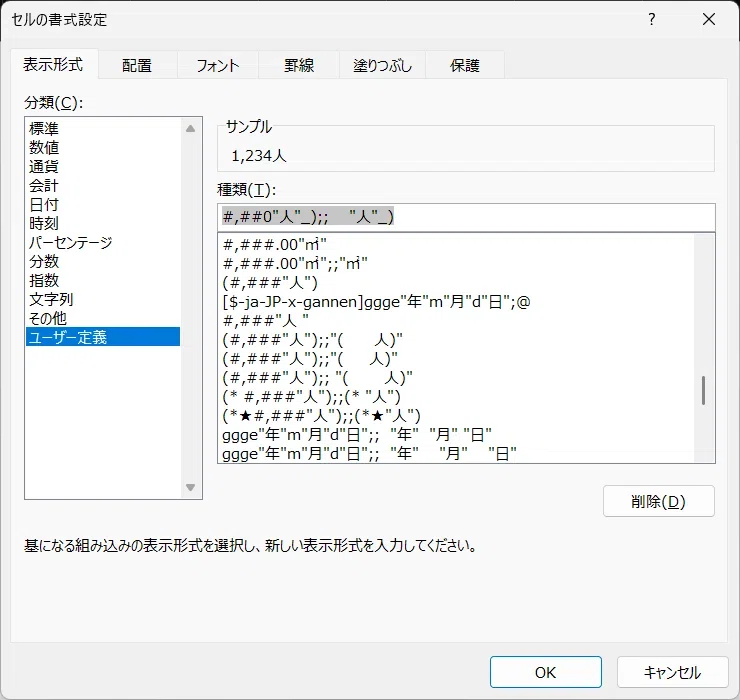Select 標準 in the category list

(x=103, y=128)
